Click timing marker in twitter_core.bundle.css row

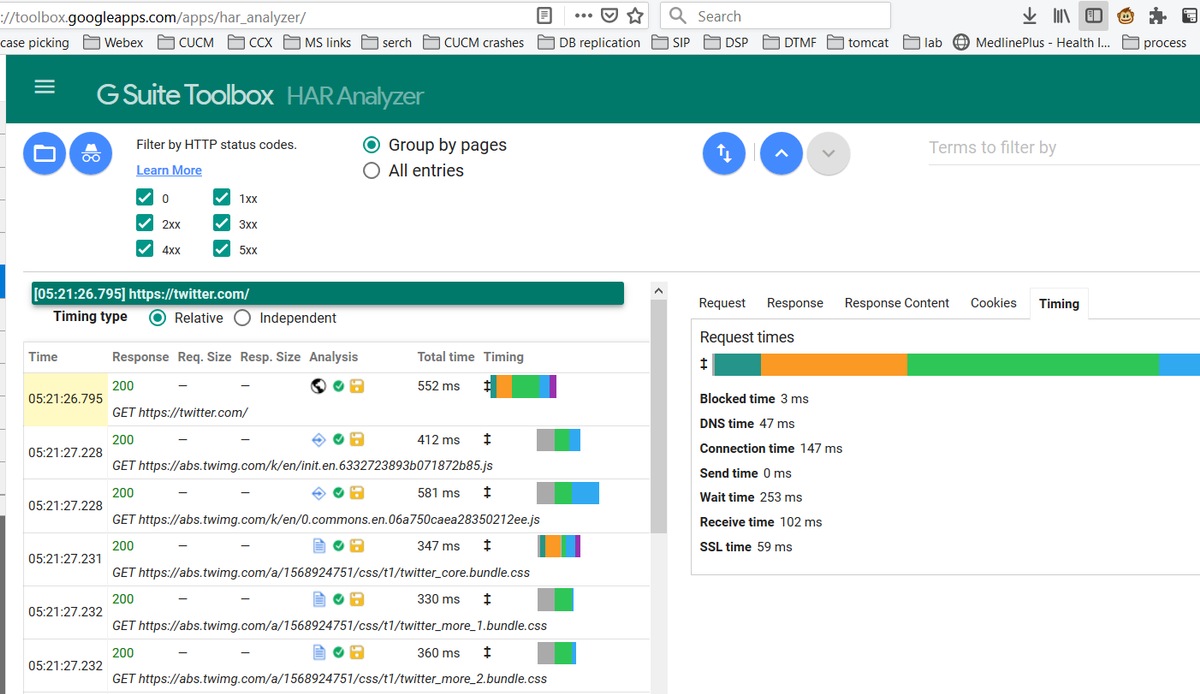point(487,546)
